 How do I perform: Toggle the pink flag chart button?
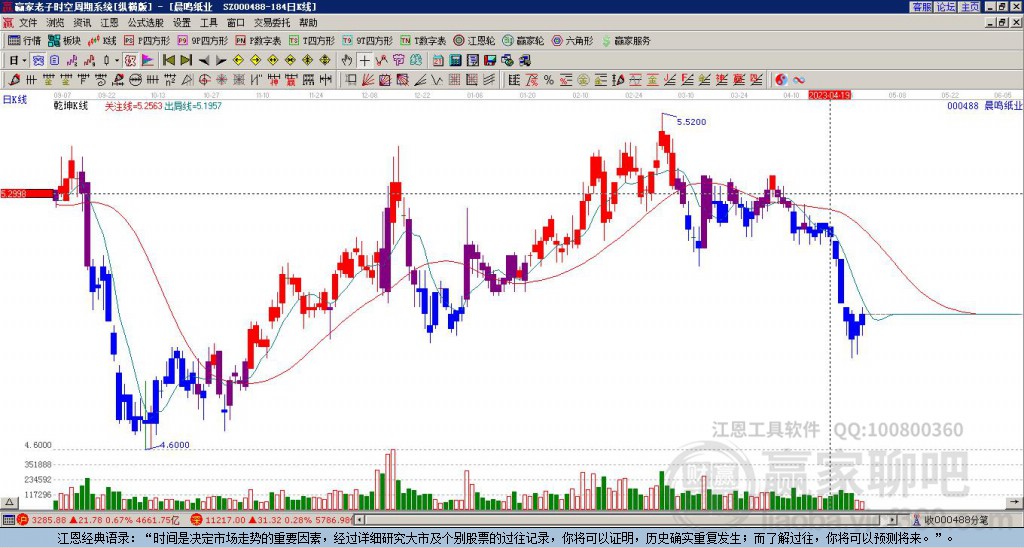[148, 61]
